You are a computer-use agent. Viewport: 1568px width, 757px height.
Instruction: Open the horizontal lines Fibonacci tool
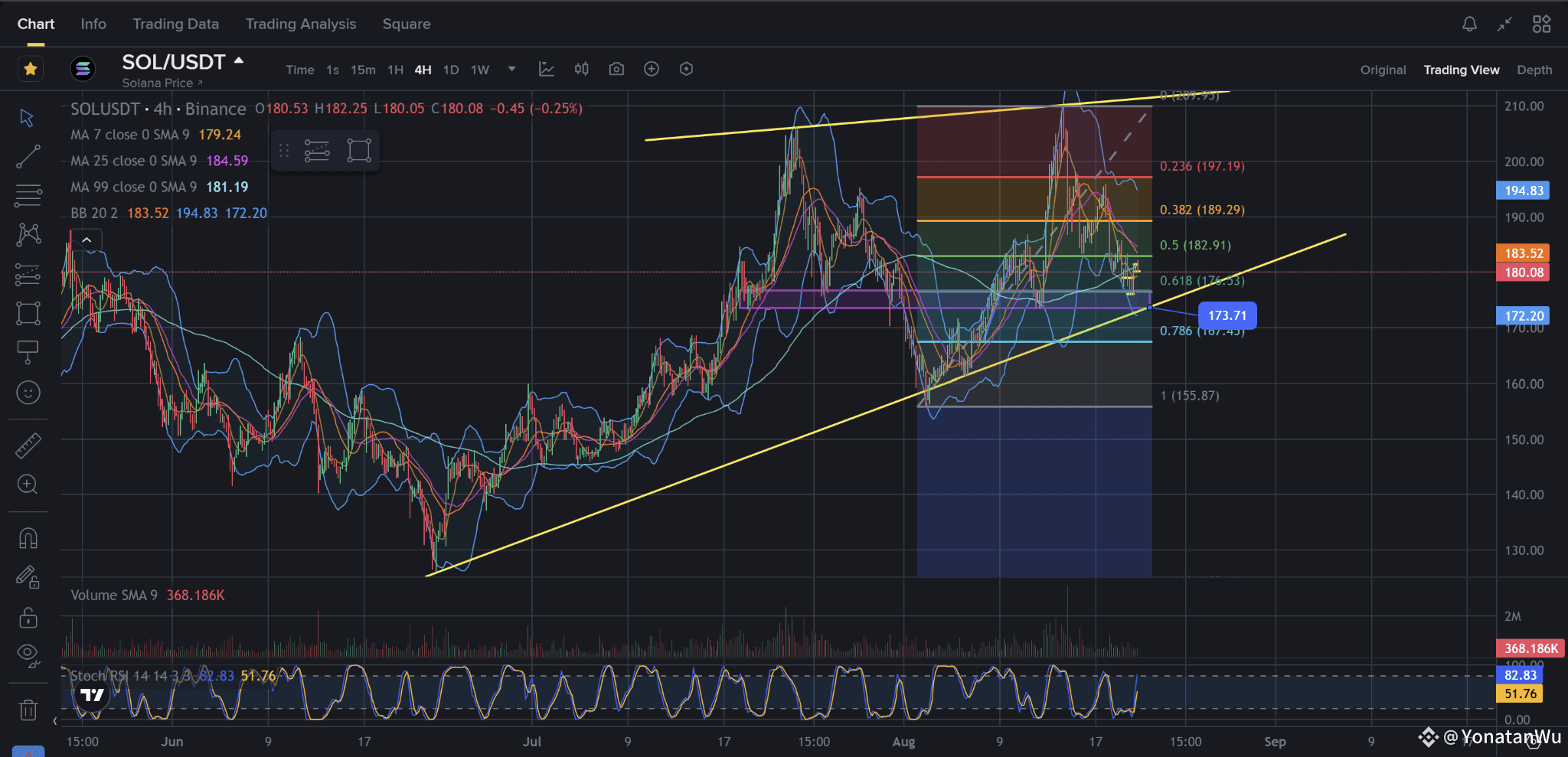pos(28,196)
